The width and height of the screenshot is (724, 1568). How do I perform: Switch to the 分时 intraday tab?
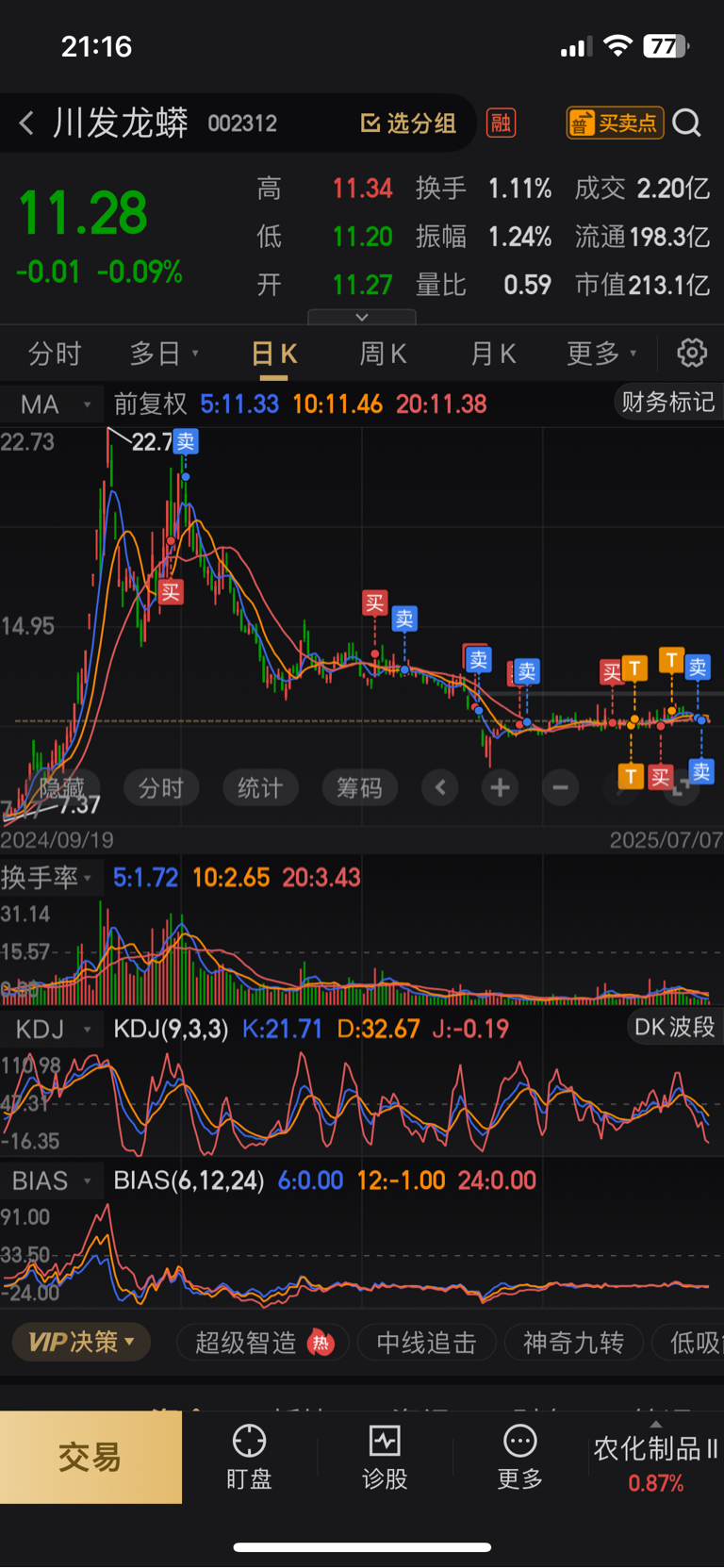click(55, 354)
